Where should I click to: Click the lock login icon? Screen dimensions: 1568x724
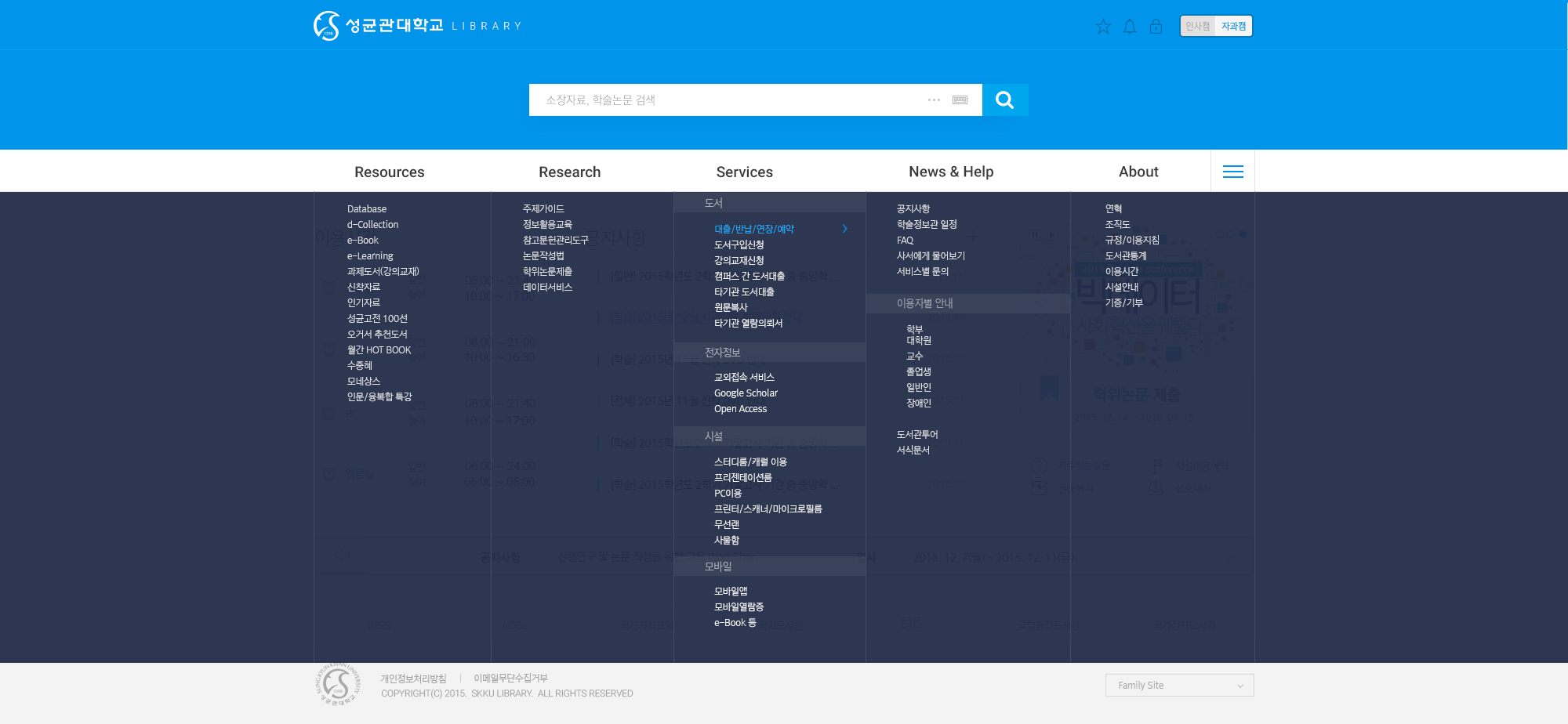point(1156,27)
